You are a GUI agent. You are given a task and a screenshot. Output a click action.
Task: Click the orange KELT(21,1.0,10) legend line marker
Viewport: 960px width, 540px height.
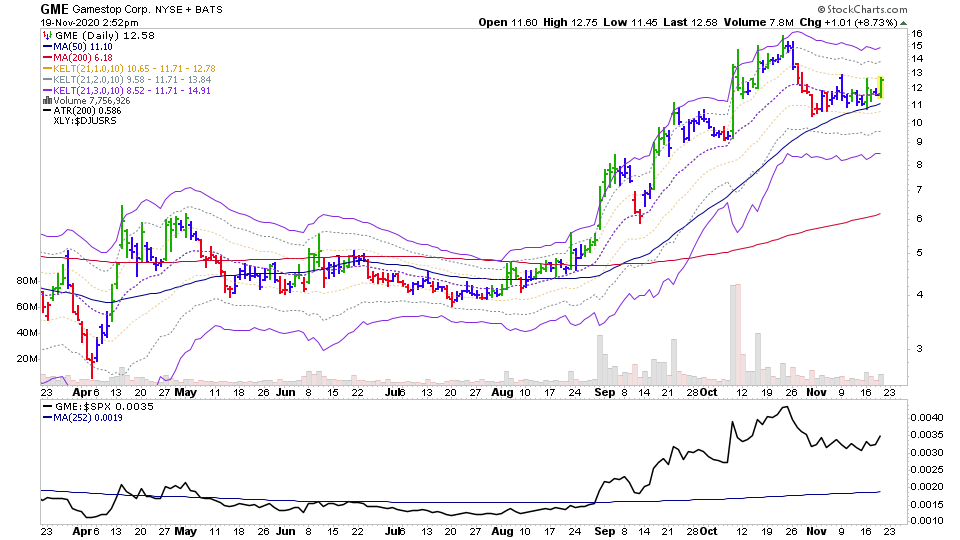point(47,69)
